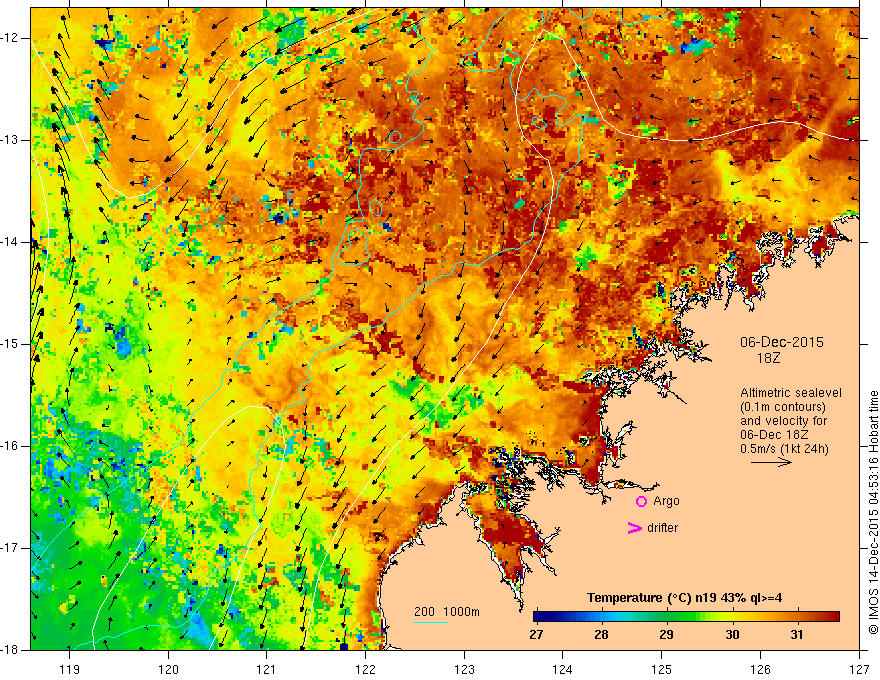Click the "200 1000m" bathymetry label
The width and height of the screenshot is (880, 680).
(x=447, y=612)
